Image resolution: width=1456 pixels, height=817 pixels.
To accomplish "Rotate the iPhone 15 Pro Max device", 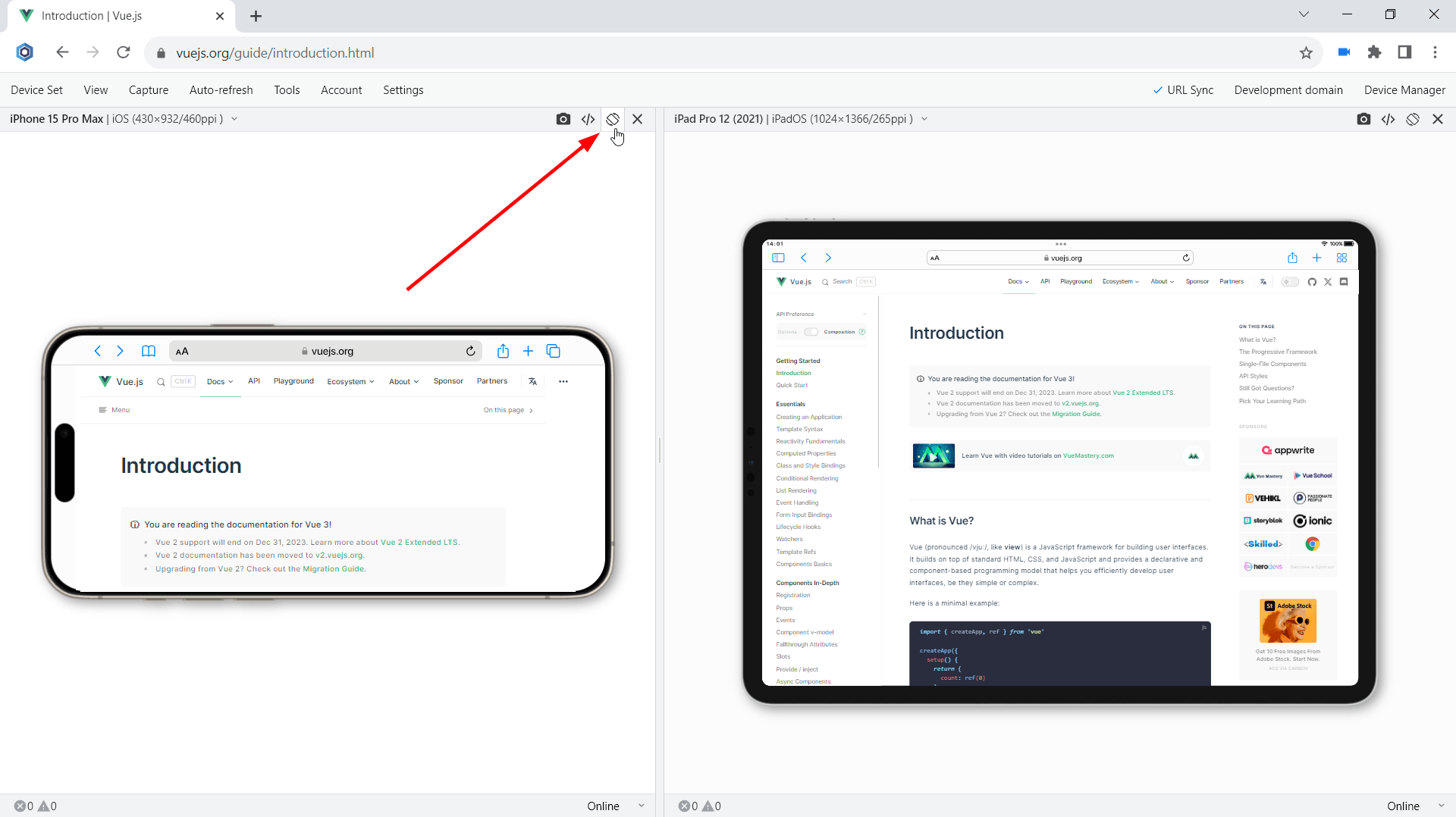I will (612, 119).
